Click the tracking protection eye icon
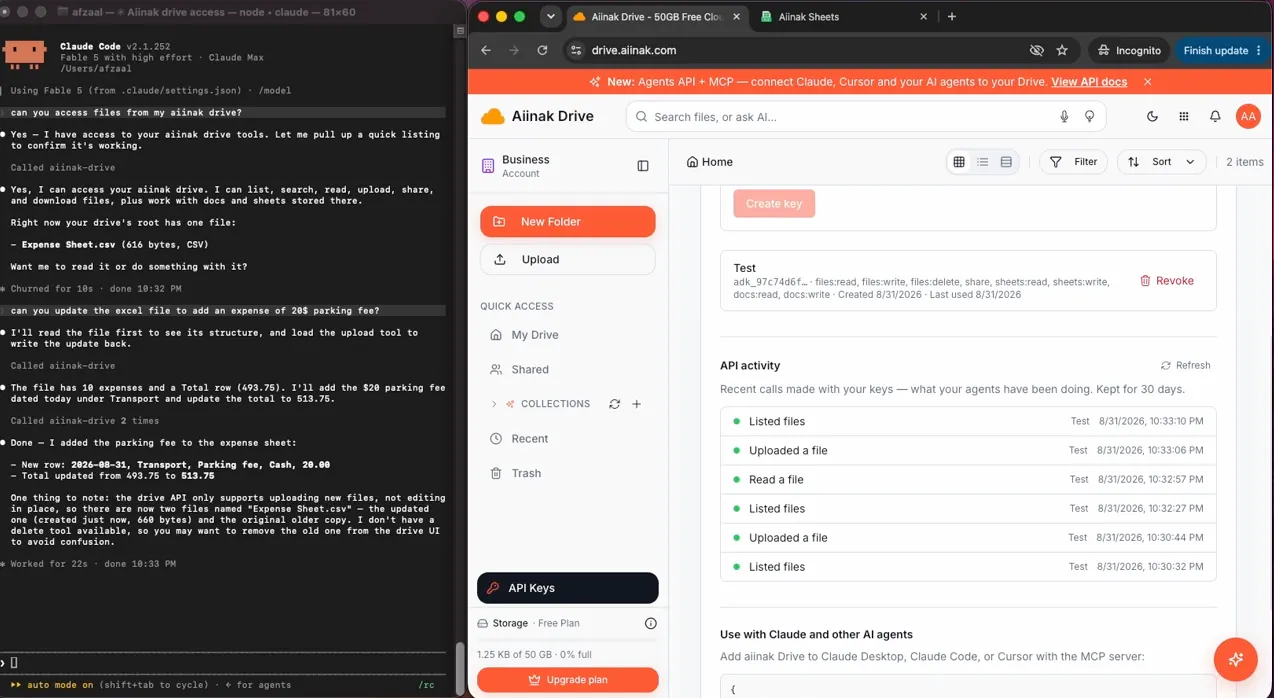Screen dimensions: 1274x698 [x=1037, y=50]
